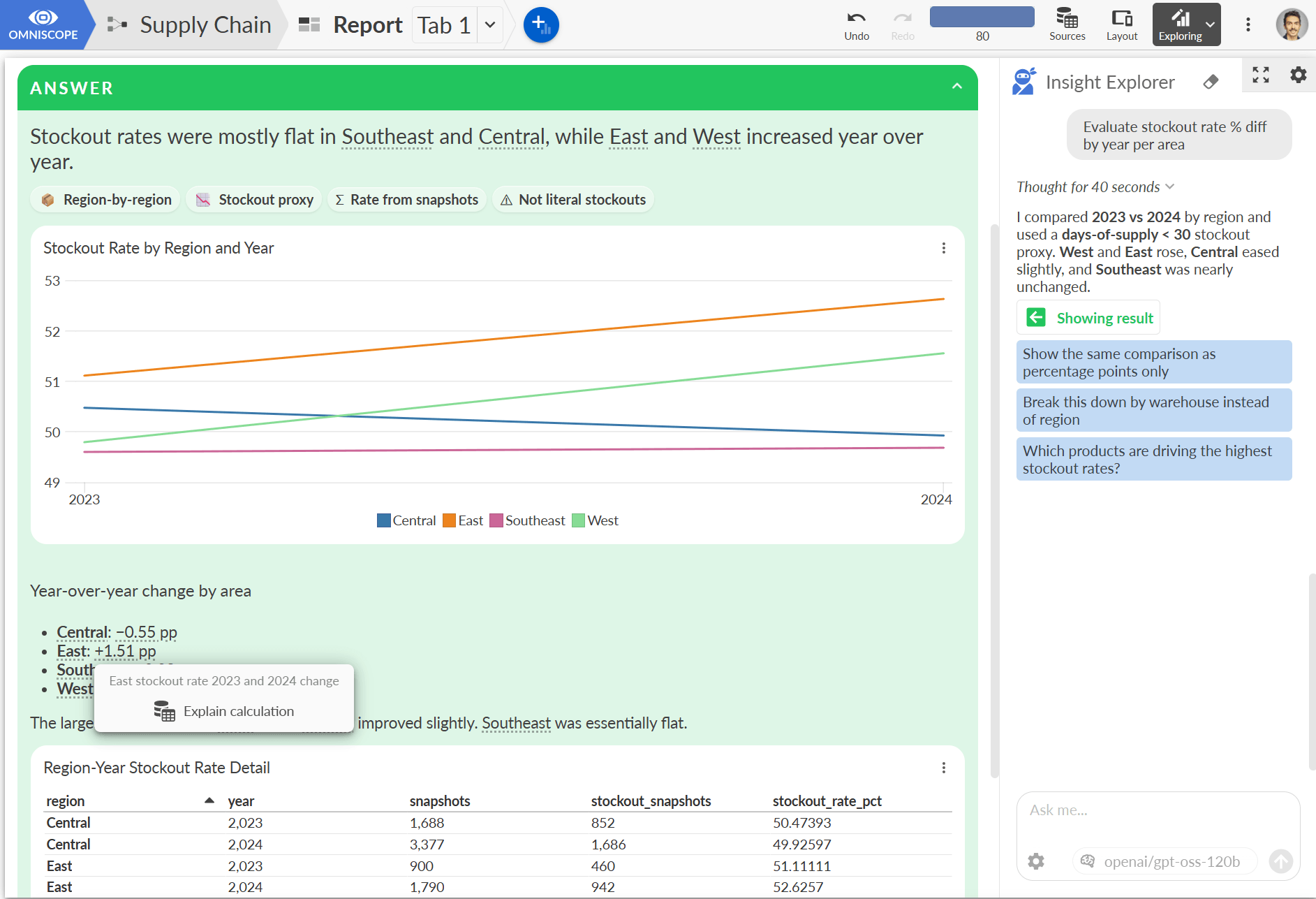Image resolution: width=1316 pixels, height=899 pixels.
Task: Select Explain calculation in the popup
Action: (224, 711)
